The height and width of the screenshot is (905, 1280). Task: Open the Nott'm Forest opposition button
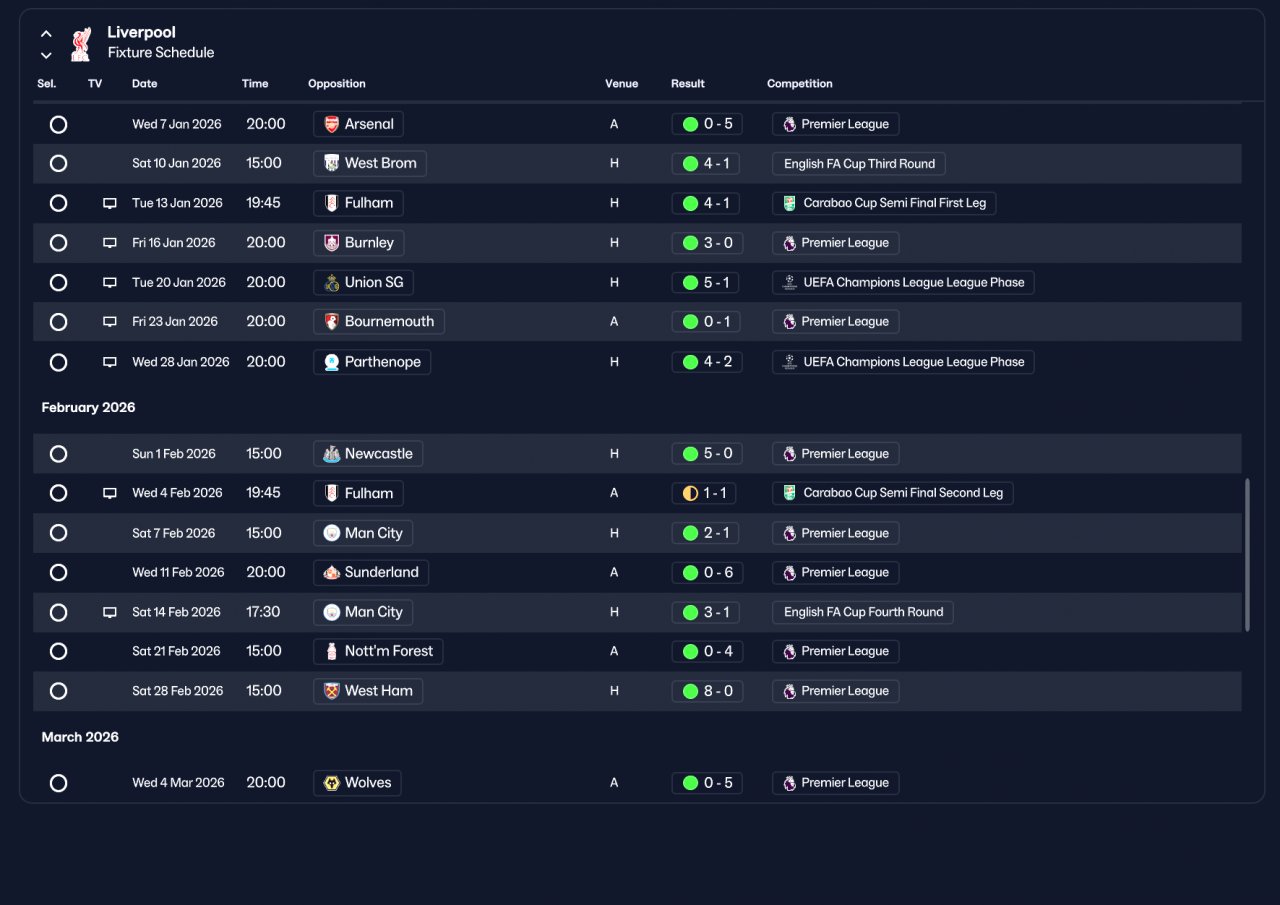tap(378, 651)
